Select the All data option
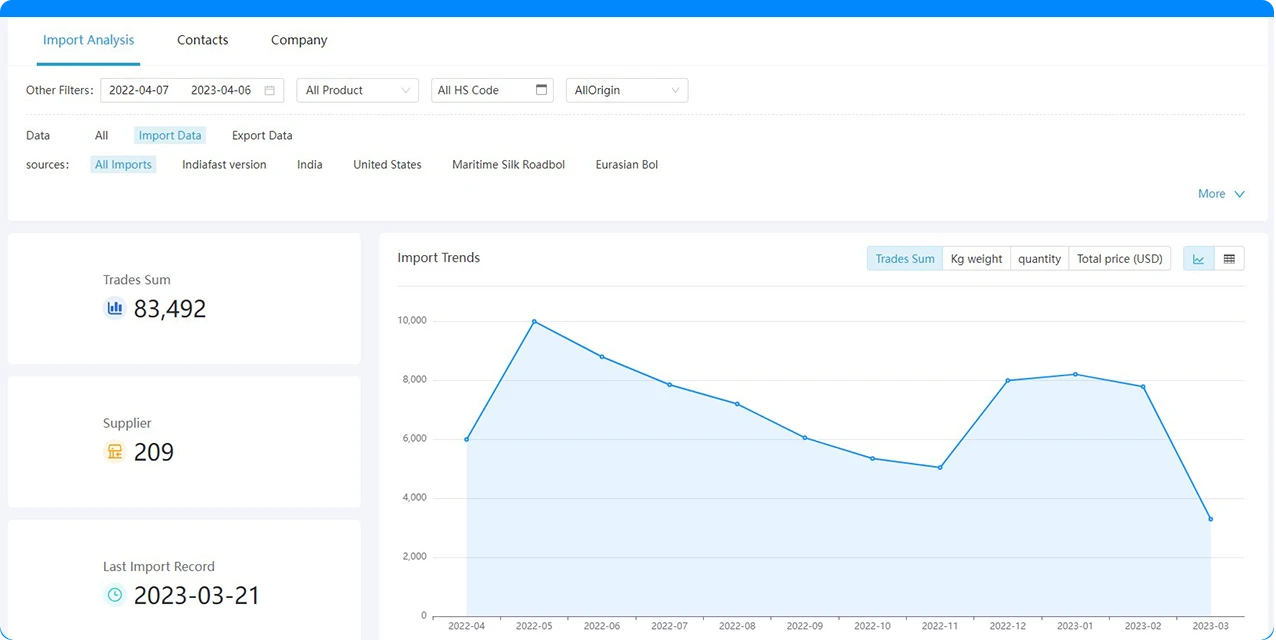The height and width of the screenshot is (640, 1276). tap(101, 135)
